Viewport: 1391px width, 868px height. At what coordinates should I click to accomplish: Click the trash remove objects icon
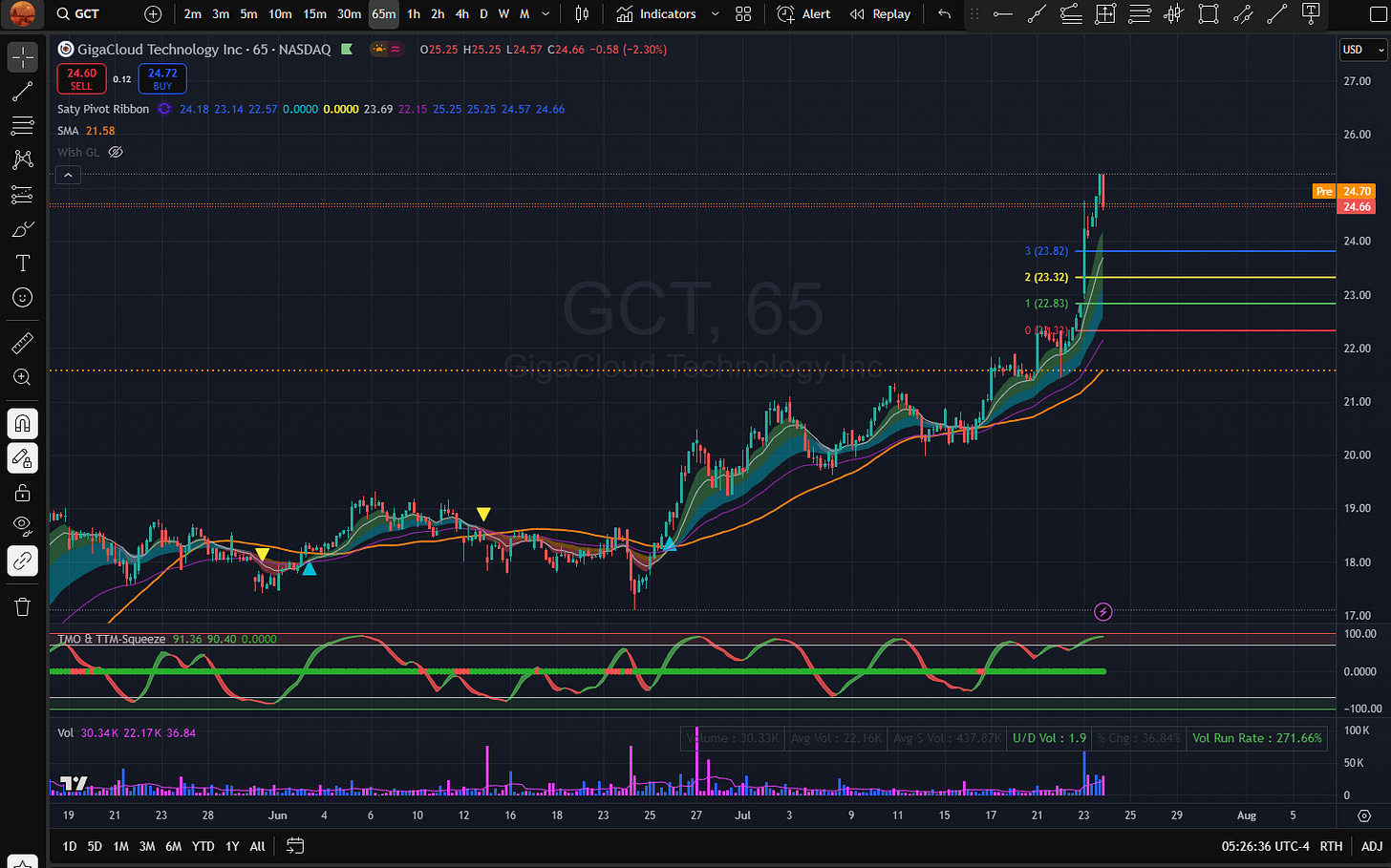pyautogui.click(x=23, y=606)
